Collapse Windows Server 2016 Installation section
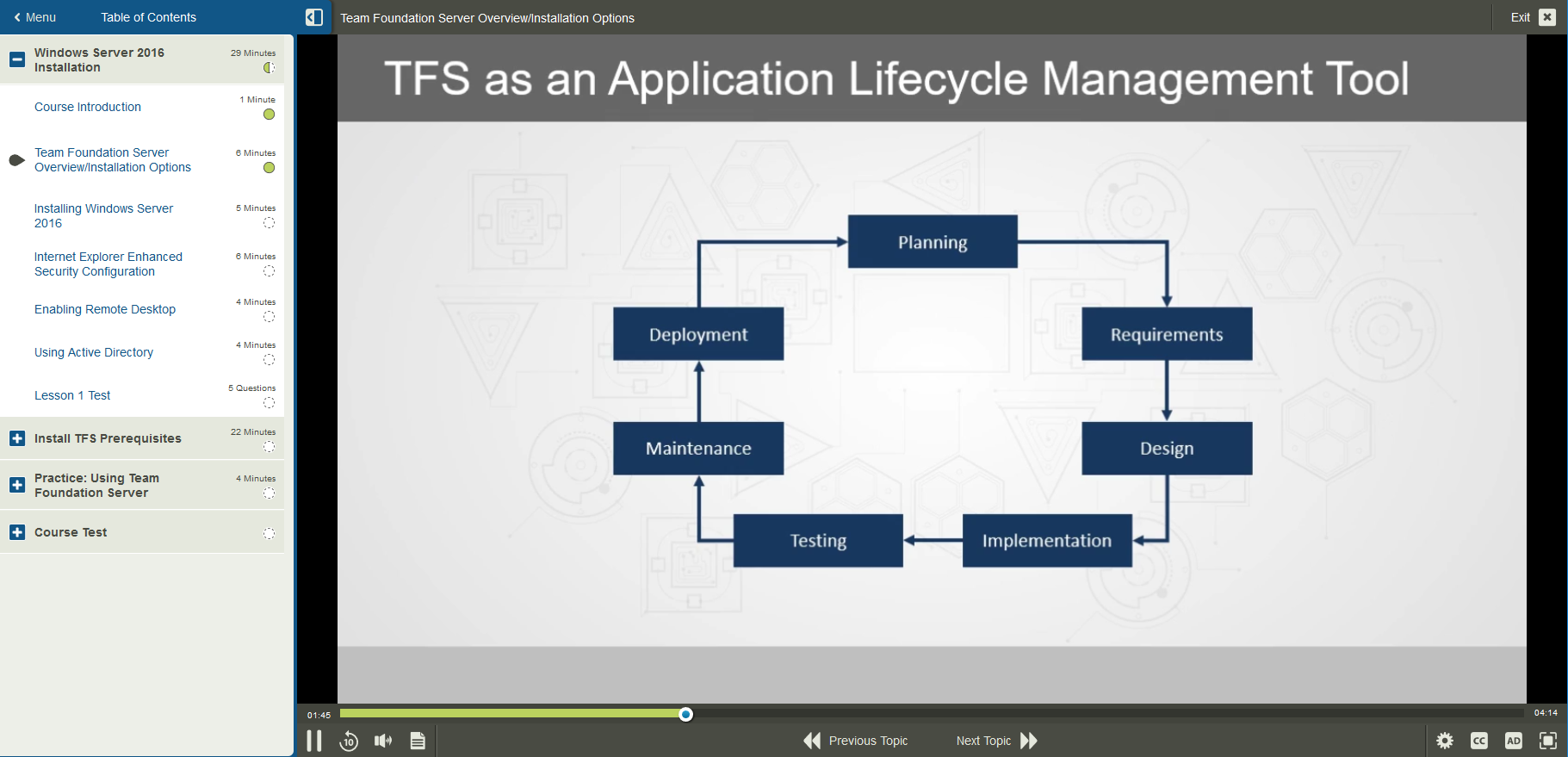The height and width of the screenshot is (757, 1568). 17,59
